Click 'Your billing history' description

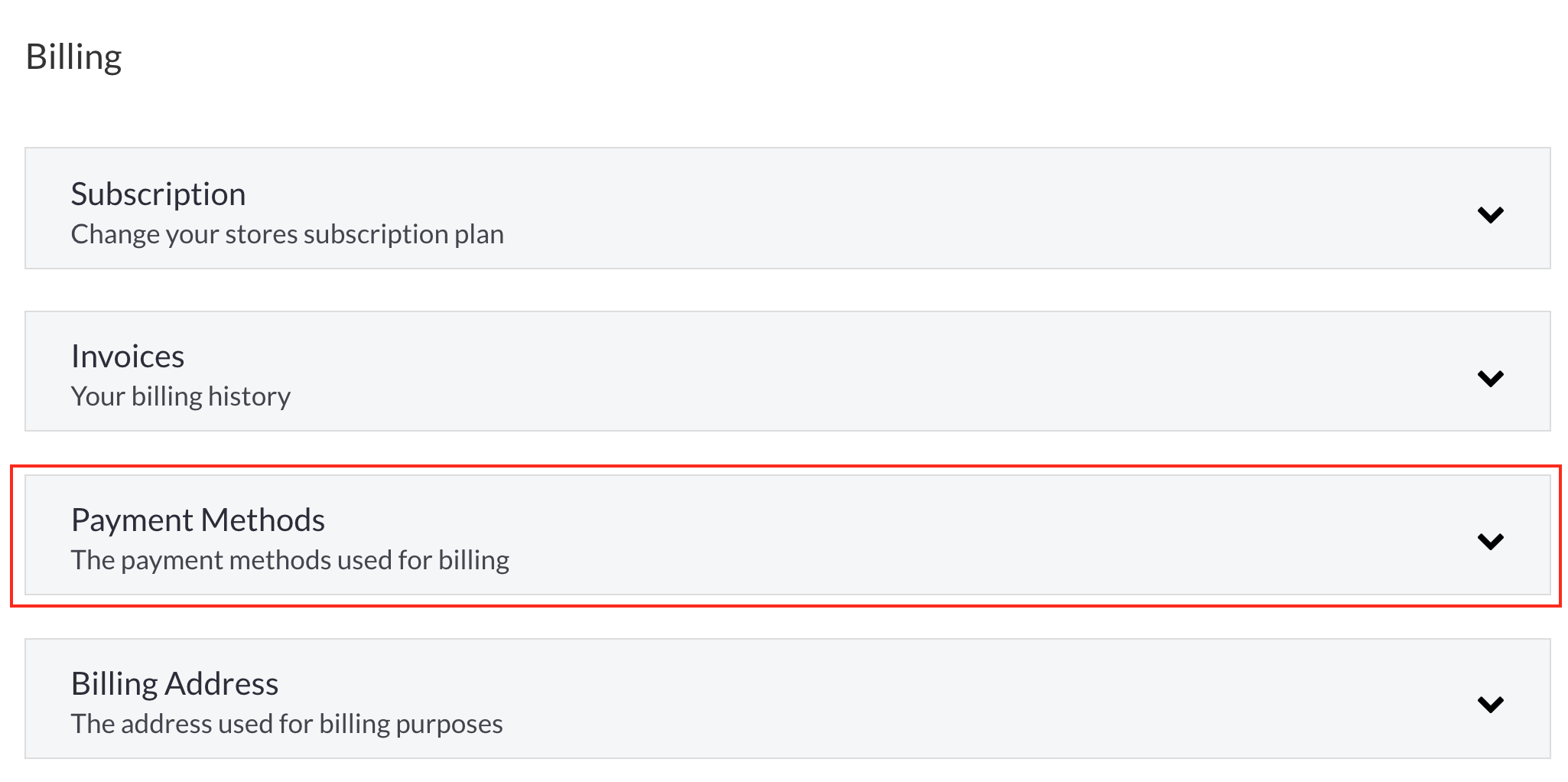click(181, 396)
